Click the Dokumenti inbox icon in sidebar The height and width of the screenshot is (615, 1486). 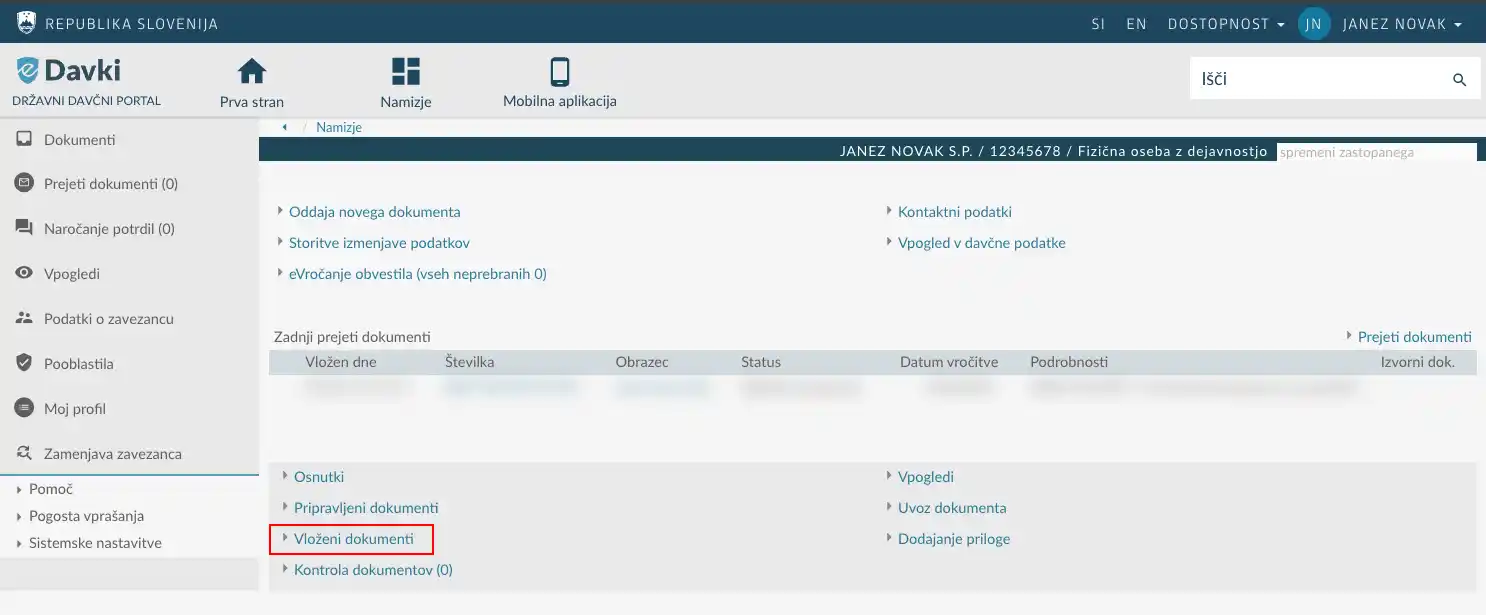point(25,140)
